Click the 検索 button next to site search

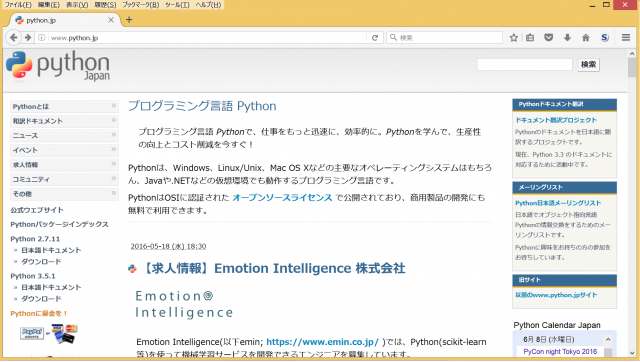(589, 64)
